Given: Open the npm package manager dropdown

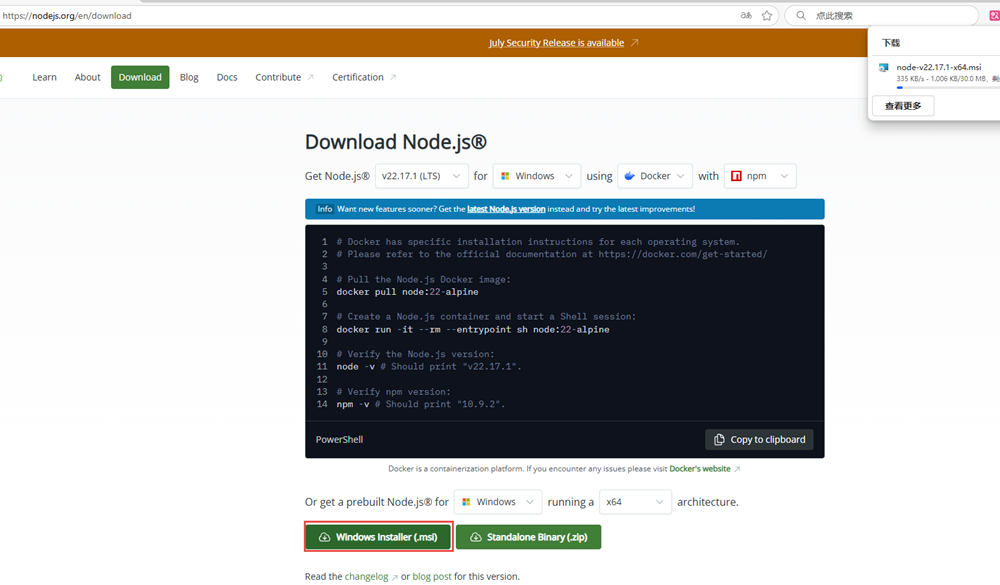Looking at the screenshot, I should pos(760,176).
